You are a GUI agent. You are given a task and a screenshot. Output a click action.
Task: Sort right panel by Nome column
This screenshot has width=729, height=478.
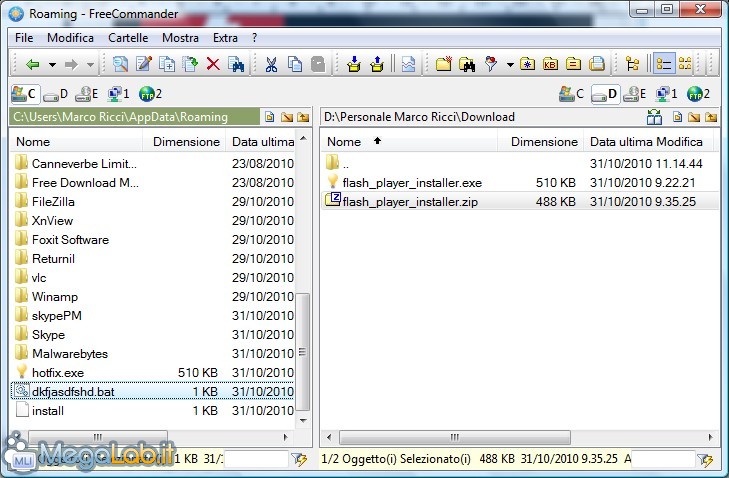(409, 141)
